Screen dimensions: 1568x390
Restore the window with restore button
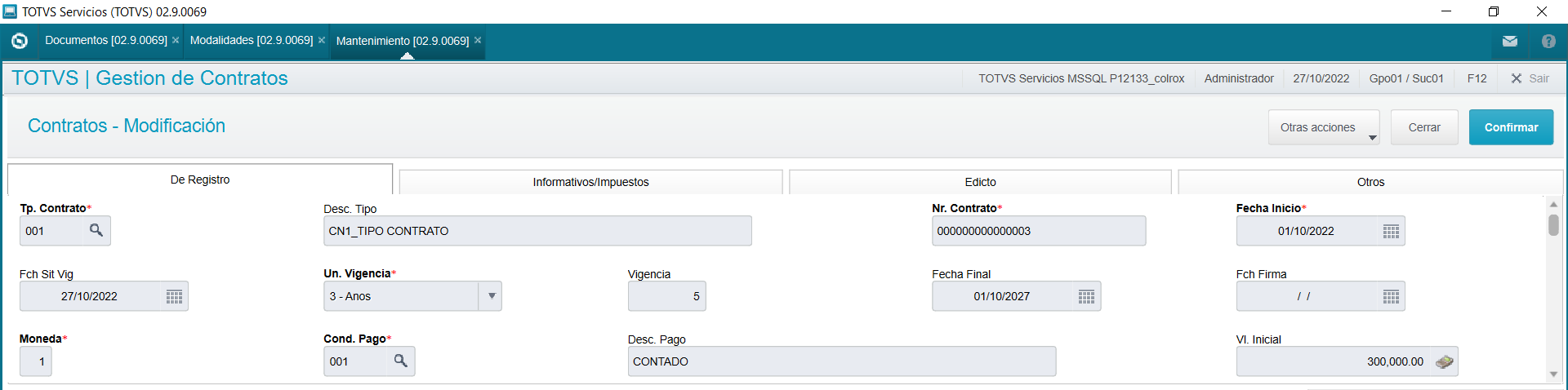1493,11
